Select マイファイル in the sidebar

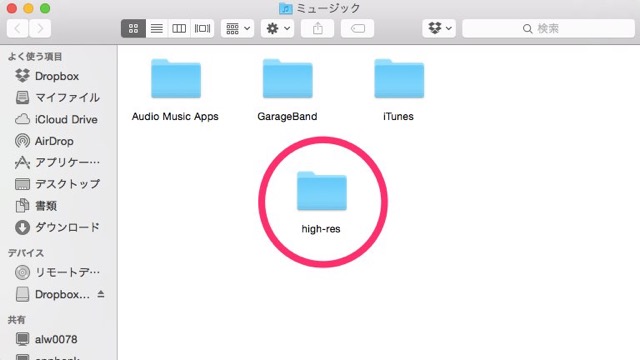pos(58,98)
